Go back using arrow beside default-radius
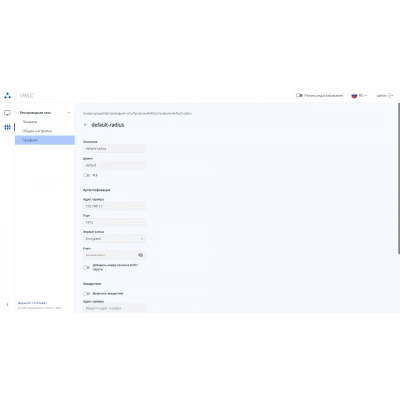Viewport: 400px width, 400px height. (x=85, y=125)
